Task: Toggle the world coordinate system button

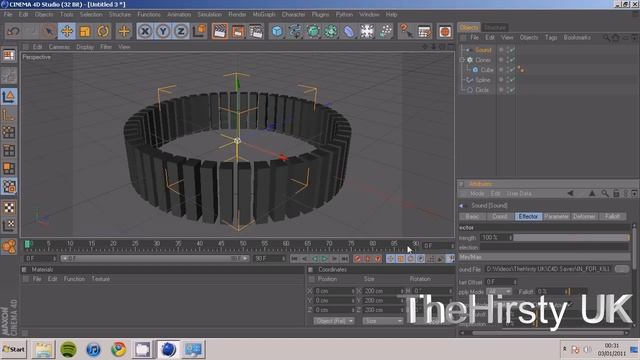Action: (x=199, y=31)
